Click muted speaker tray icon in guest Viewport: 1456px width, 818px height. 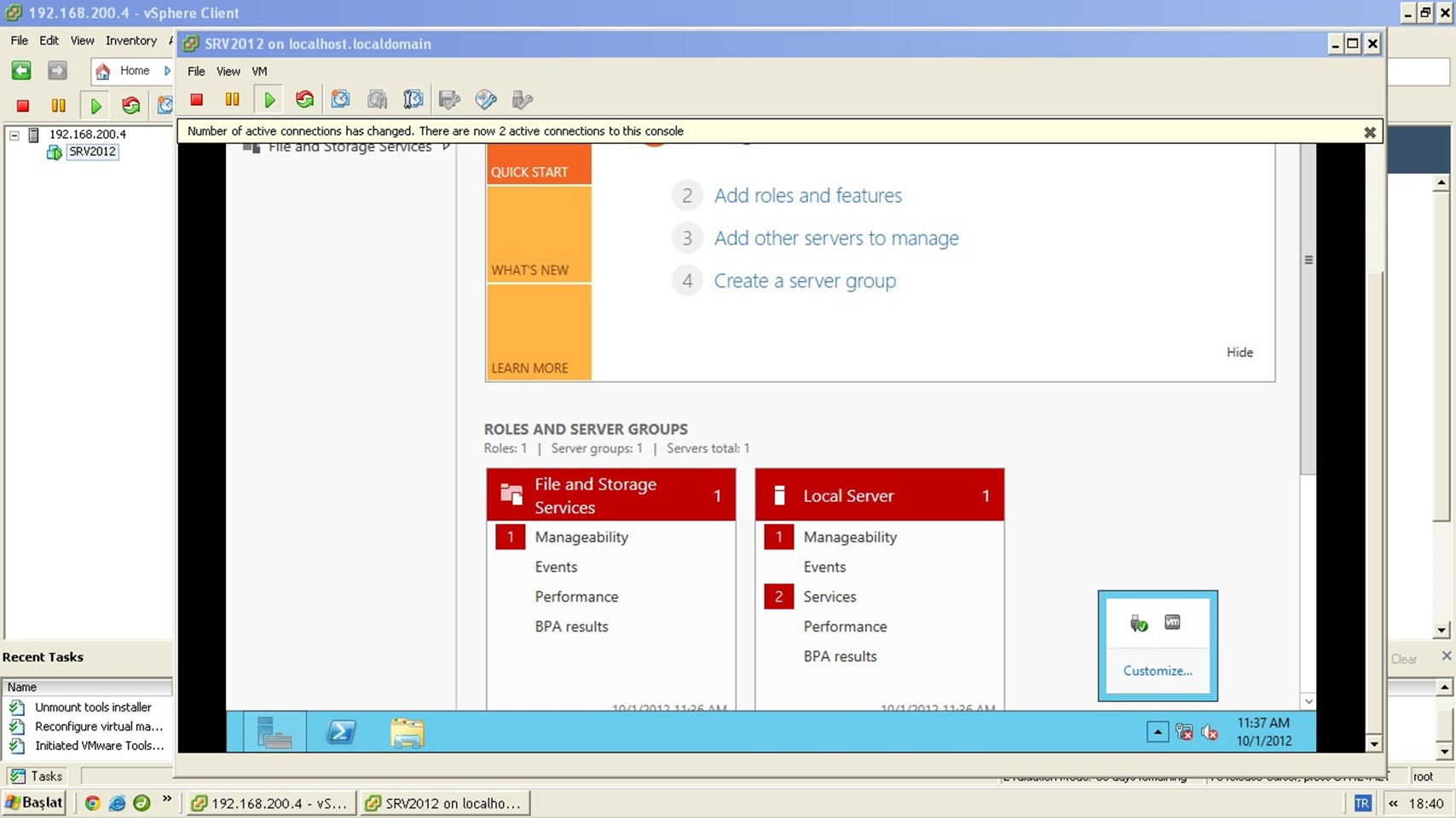1210,732
